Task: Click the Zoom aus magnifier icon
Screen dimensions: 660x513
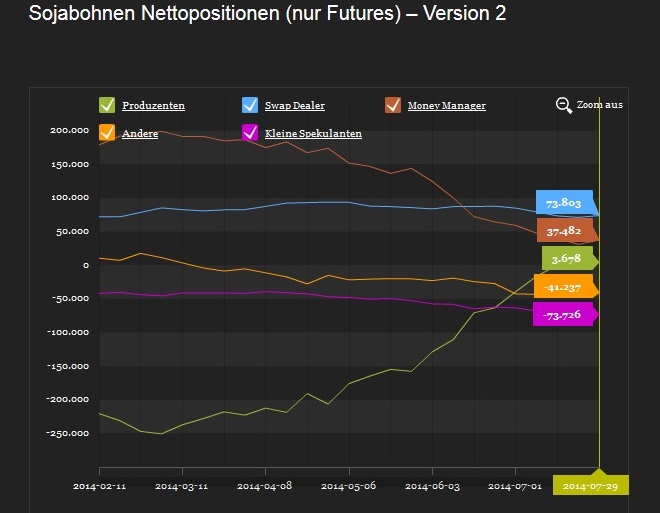Action: [564, 105]
